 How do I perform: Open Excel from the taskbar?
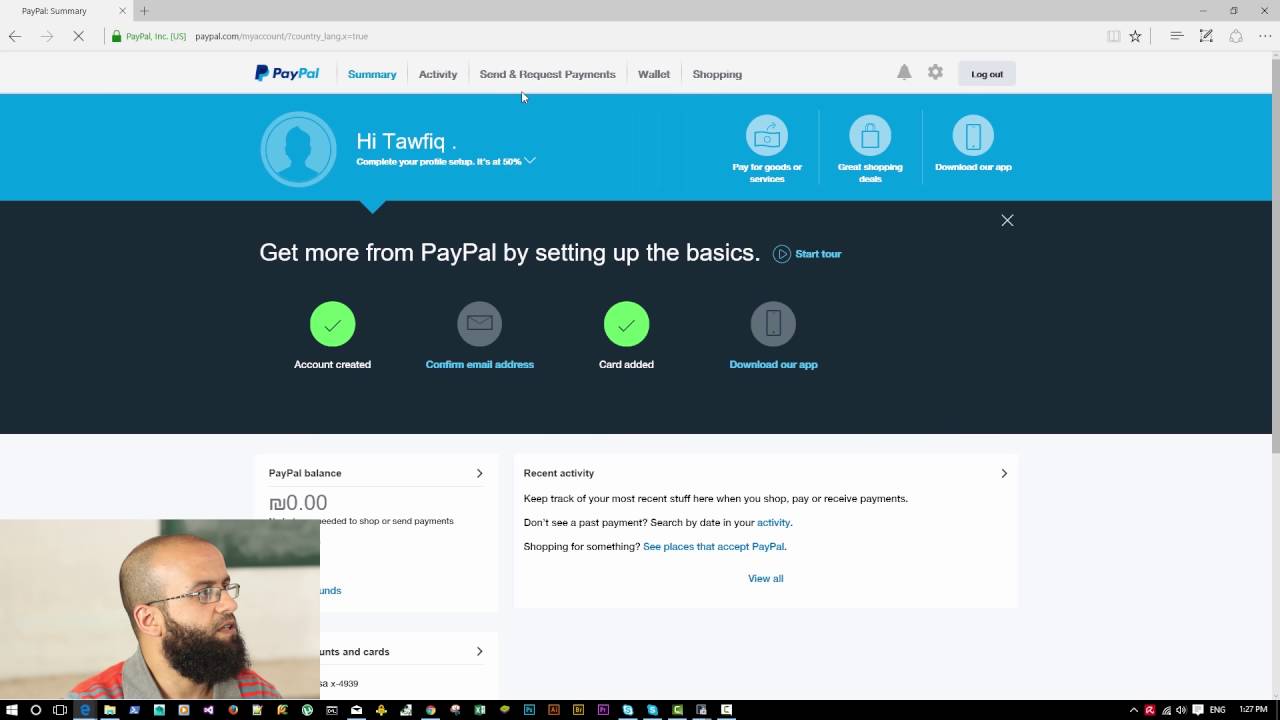coord(480,710)
